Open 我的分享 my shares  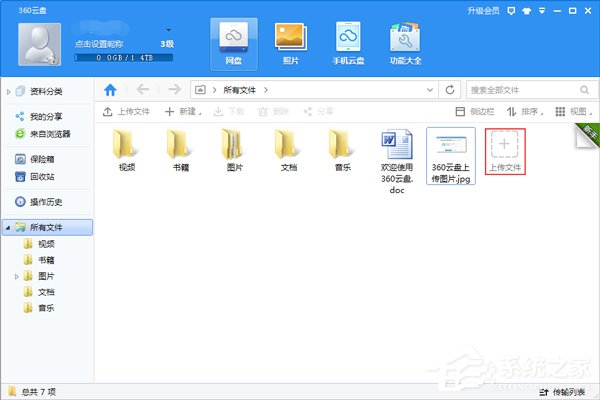[46, 116]
